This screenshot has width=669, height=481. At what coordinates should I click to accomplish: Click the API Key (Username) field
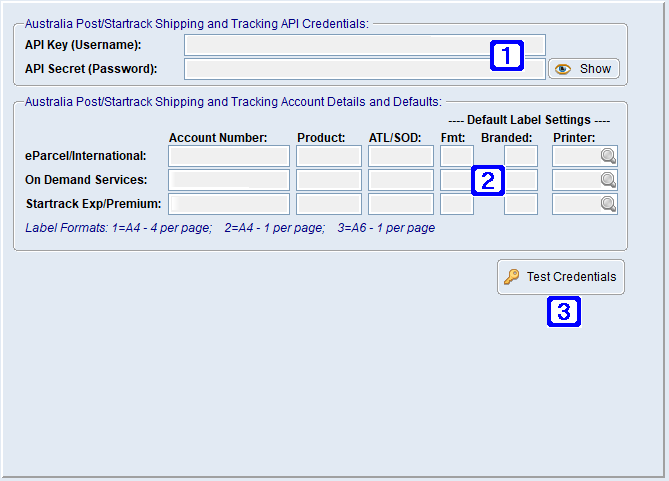tap(365, 45)
